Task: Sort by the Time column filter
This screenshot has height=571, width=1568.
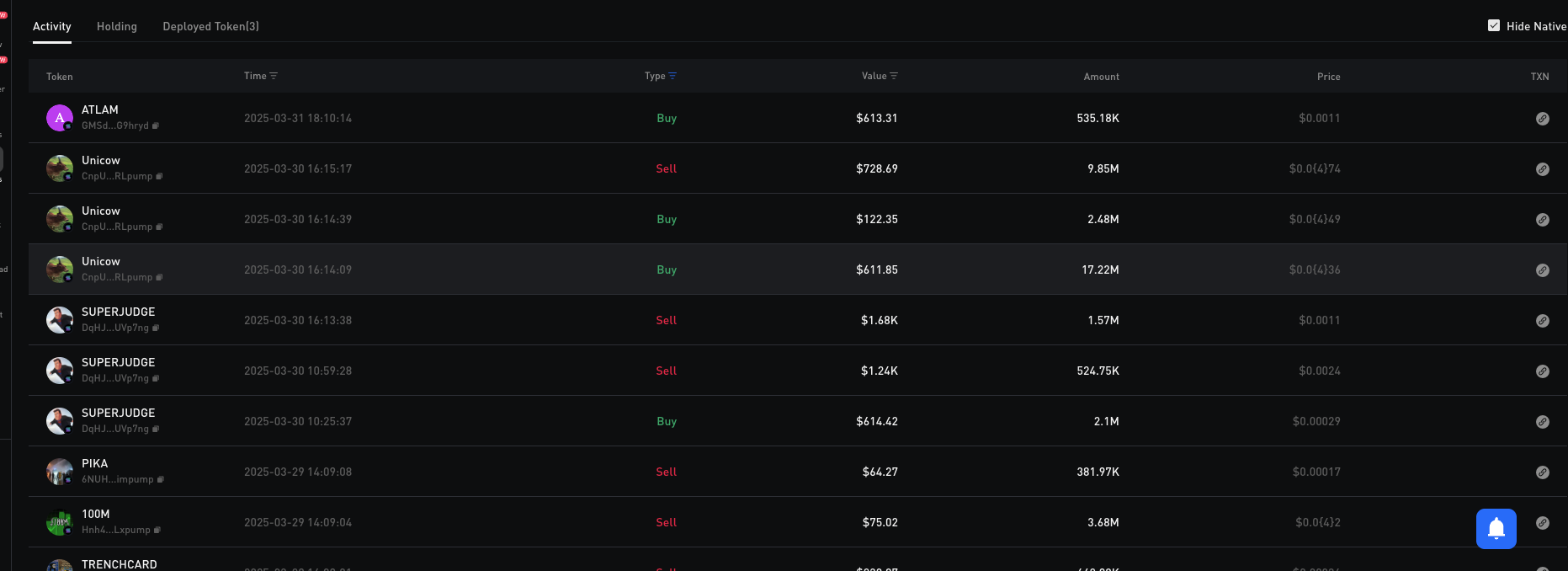Action: 274,76
